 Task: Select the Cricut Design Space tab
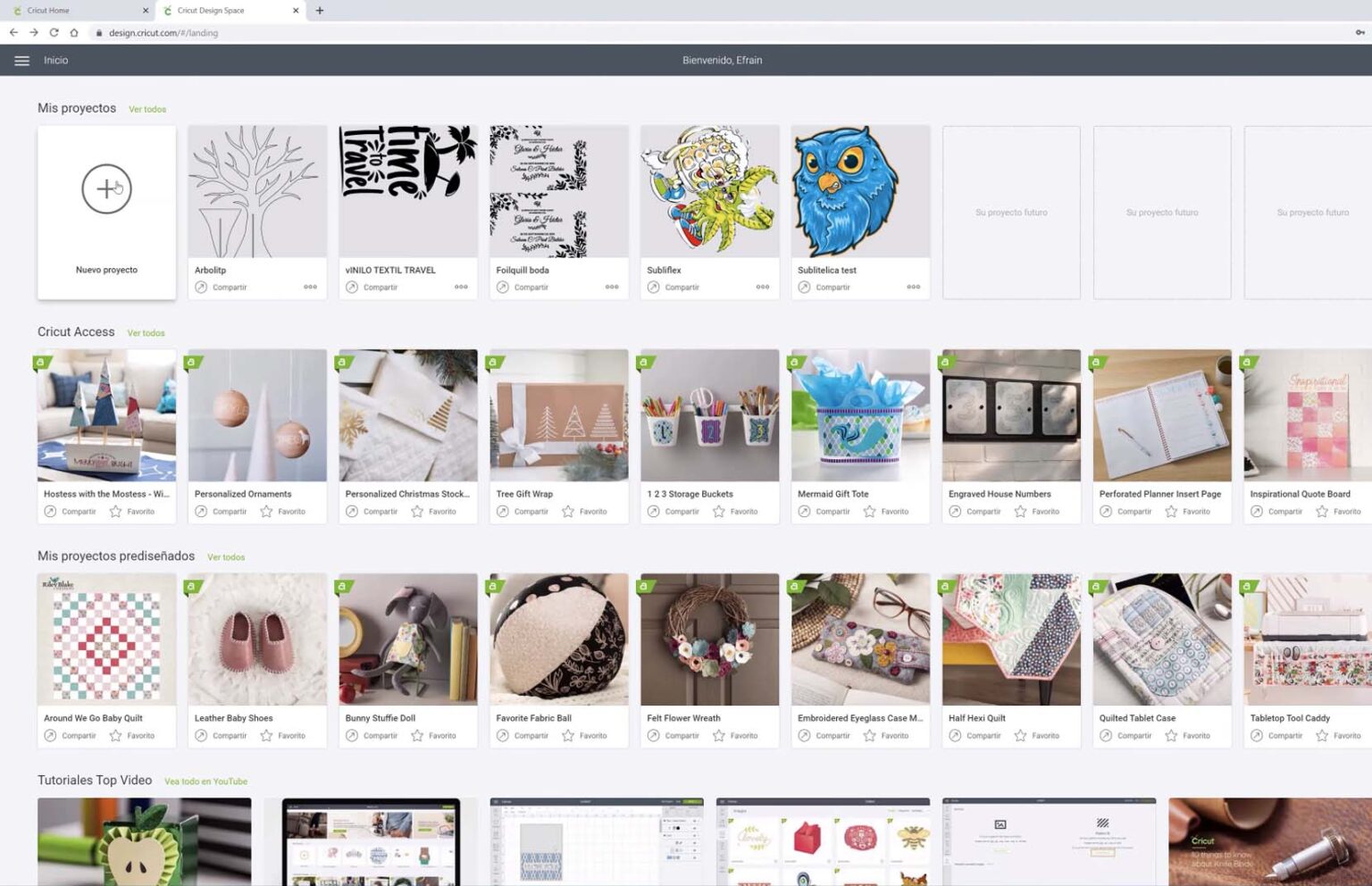coord(223,11)
